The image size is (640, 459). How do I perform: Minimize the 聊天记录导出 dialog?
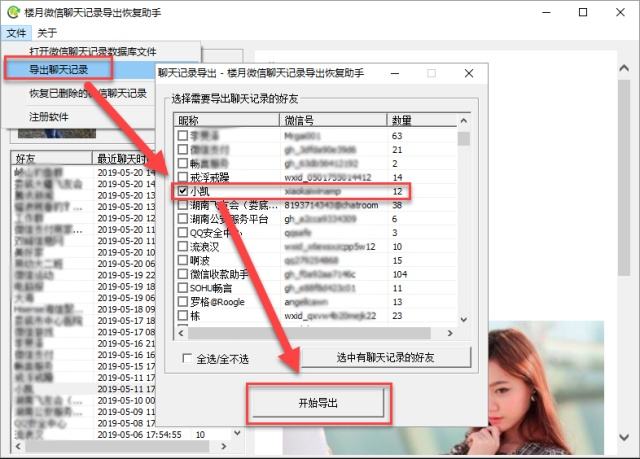point(395,73)
